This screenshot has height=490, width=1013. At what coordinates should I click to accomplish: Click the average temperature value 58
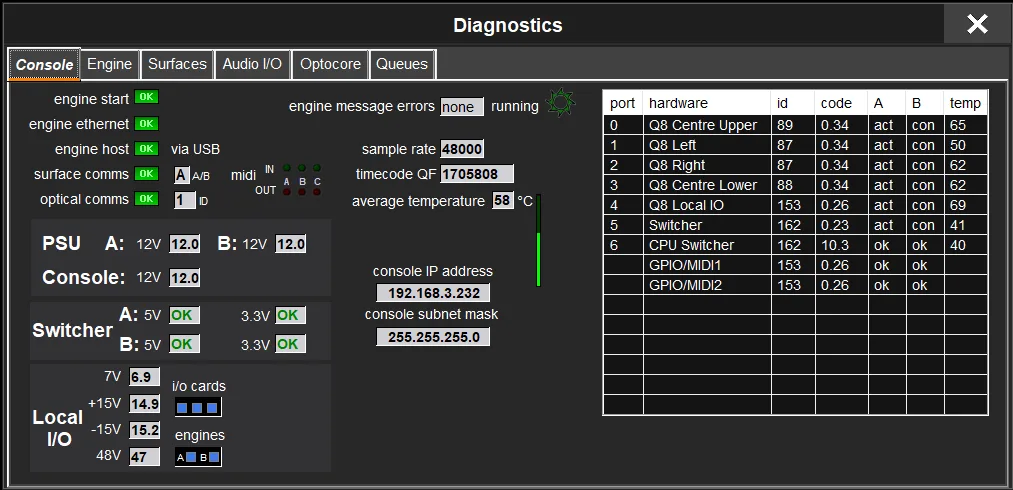click(503, 200)
